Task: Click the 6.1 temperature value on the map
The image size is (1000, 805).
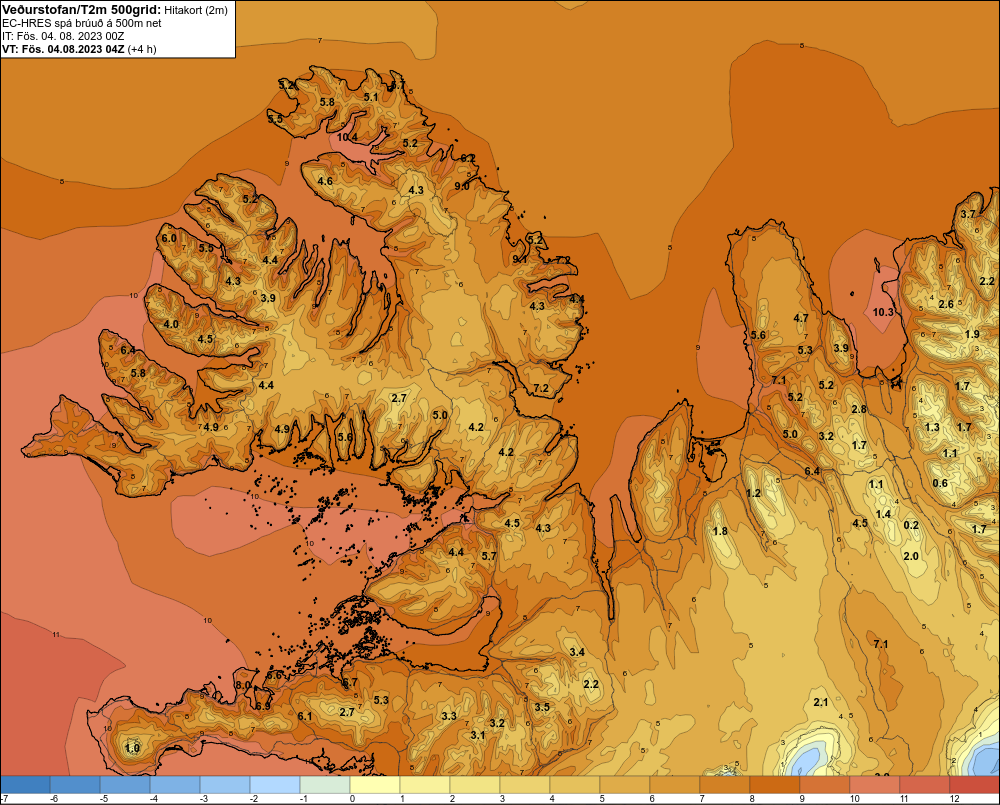Action: [x=304, y=716]
